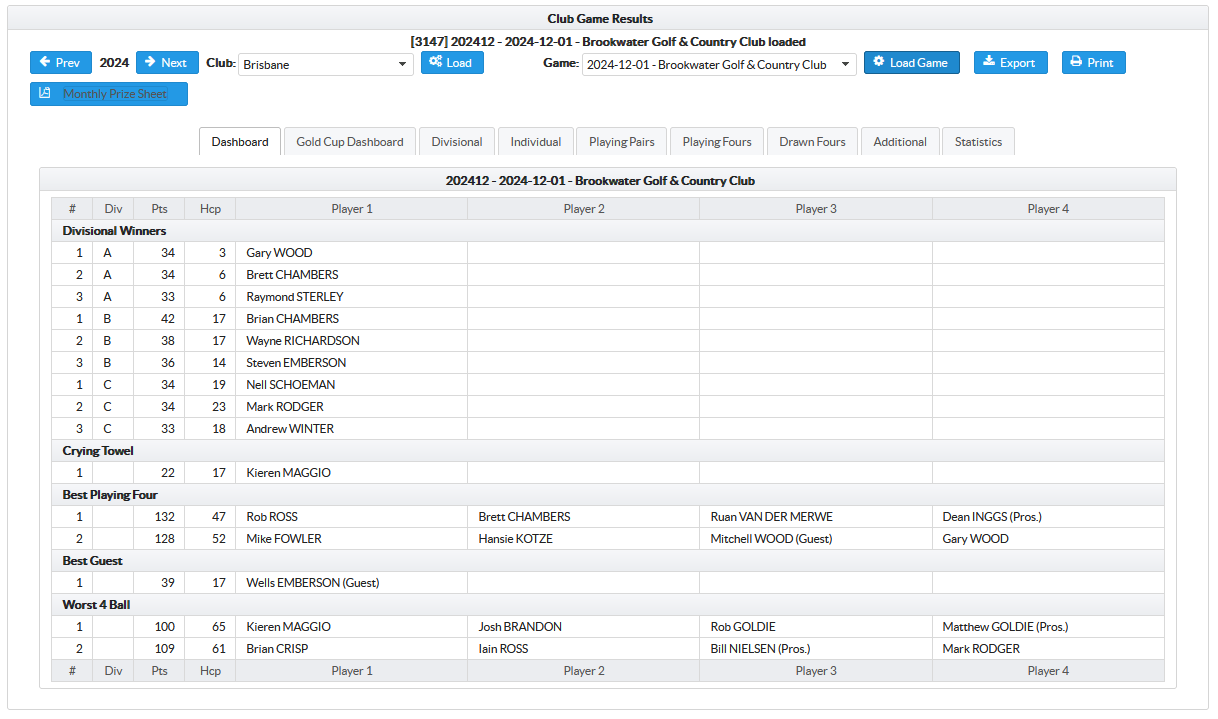Viewport: 1218px width, 719px height.
Task: Click Gary WOOD in Divisional Winners
Action: 279,253
